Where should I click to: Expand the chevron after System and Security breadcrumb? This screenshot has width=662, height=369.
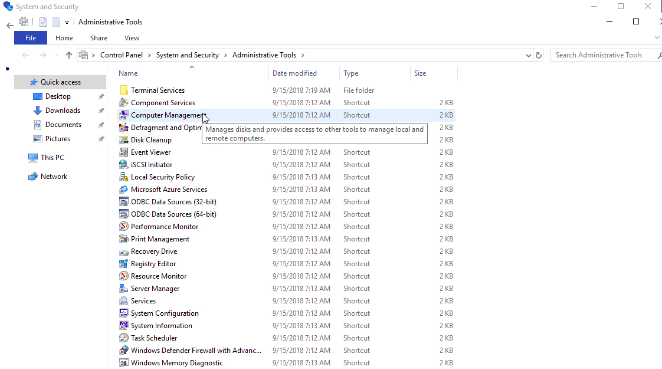pyautogui.click(x=225, y=55)
